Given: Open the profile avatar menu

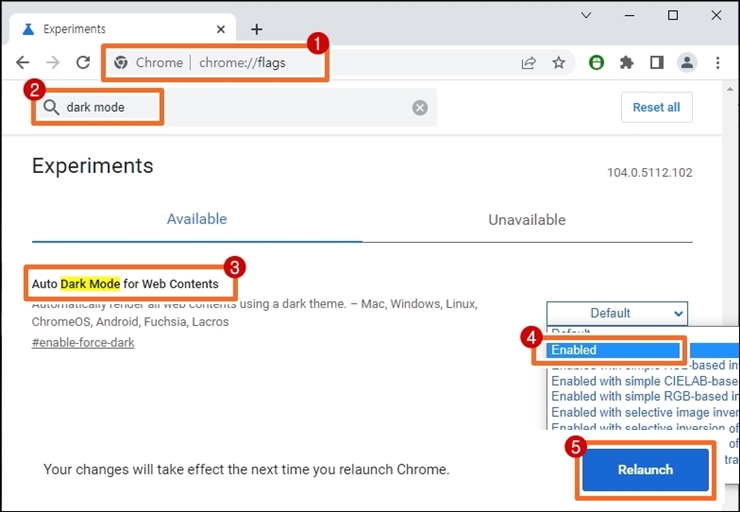Looking at the screenshot, I should [x=687, y=62].
